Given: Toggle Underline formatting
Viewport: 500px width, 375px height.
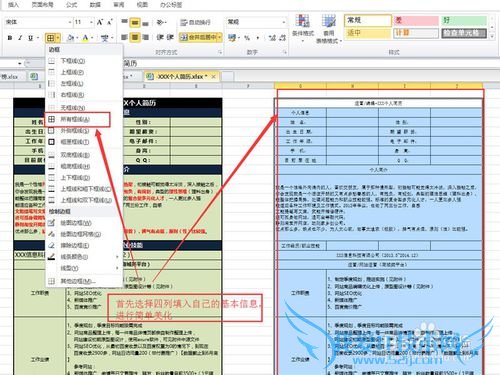Looking at the screenshot, I should (x=30, y=38).
